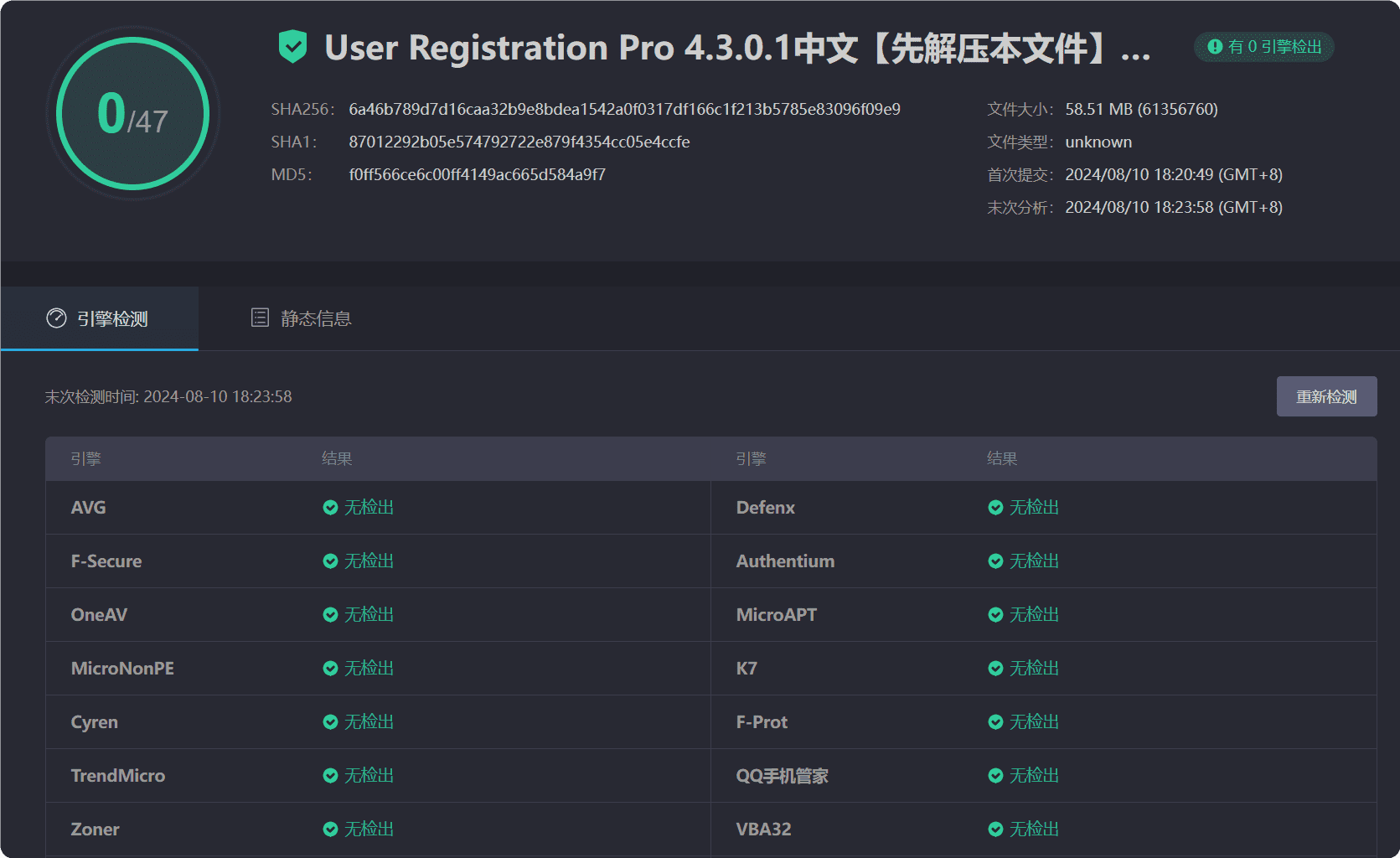Select the SHA256 hash value

(624, 110)
